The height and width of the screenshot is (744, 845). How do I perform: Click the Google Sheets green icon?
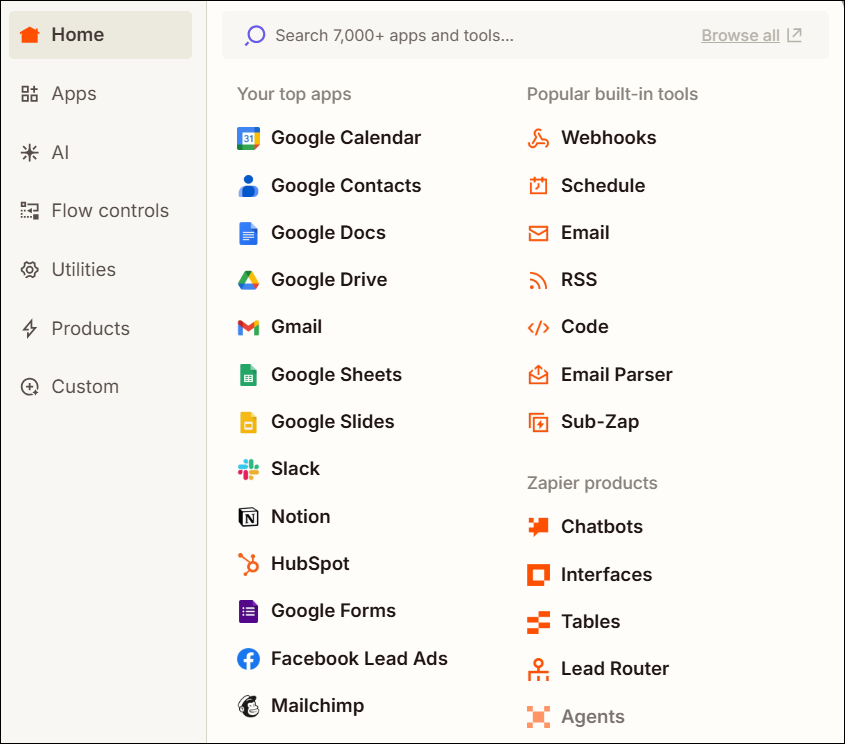point(248,375)
